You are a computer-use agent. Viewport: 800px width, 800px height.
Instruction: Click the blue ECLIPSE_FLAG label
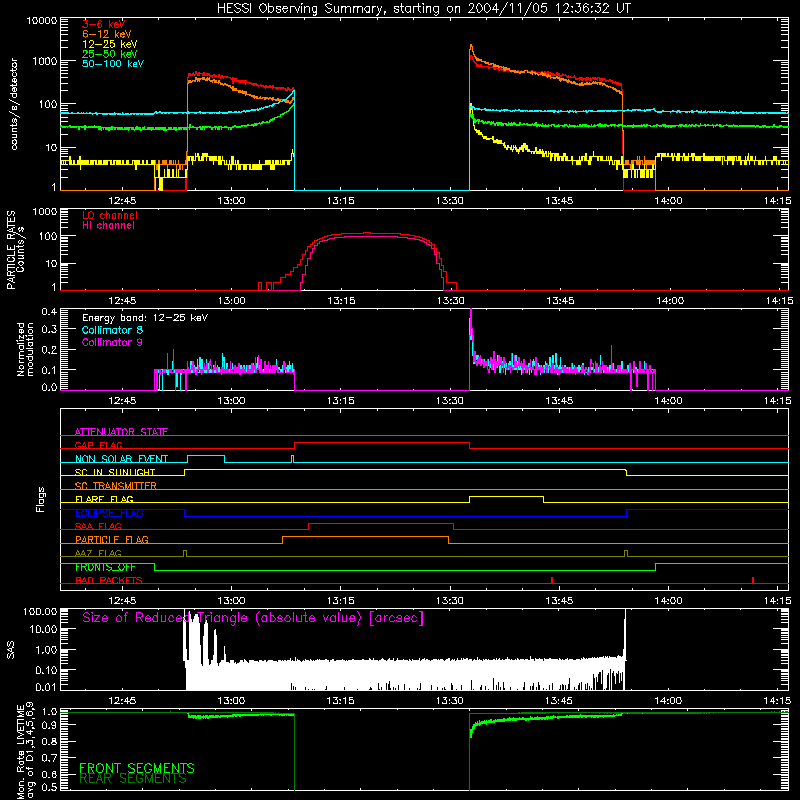point(109,513)
